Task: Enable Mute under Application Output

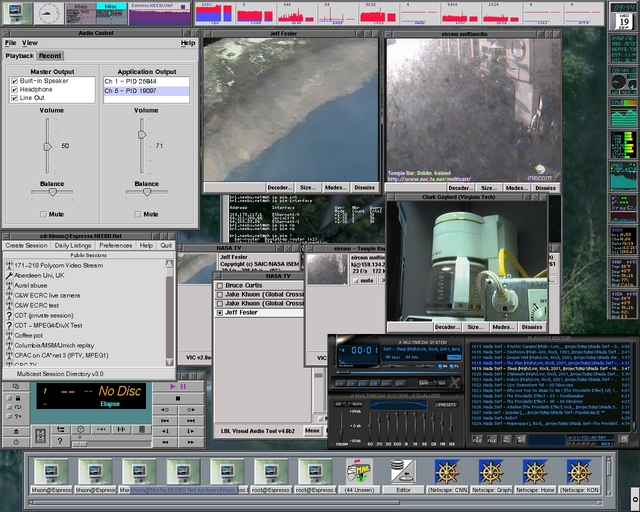Action: click(138, 214)
